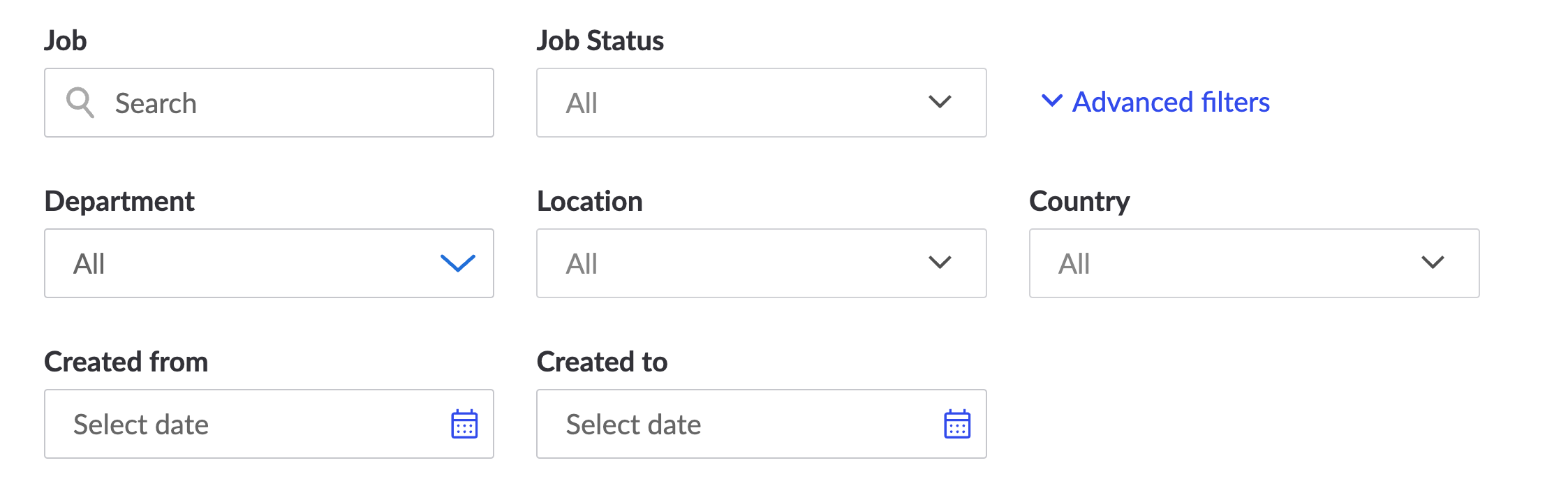This screenshot has width=1568, height=486.
Task: Click the chevron beside Advanced filters
Action: click(1051, 101)
